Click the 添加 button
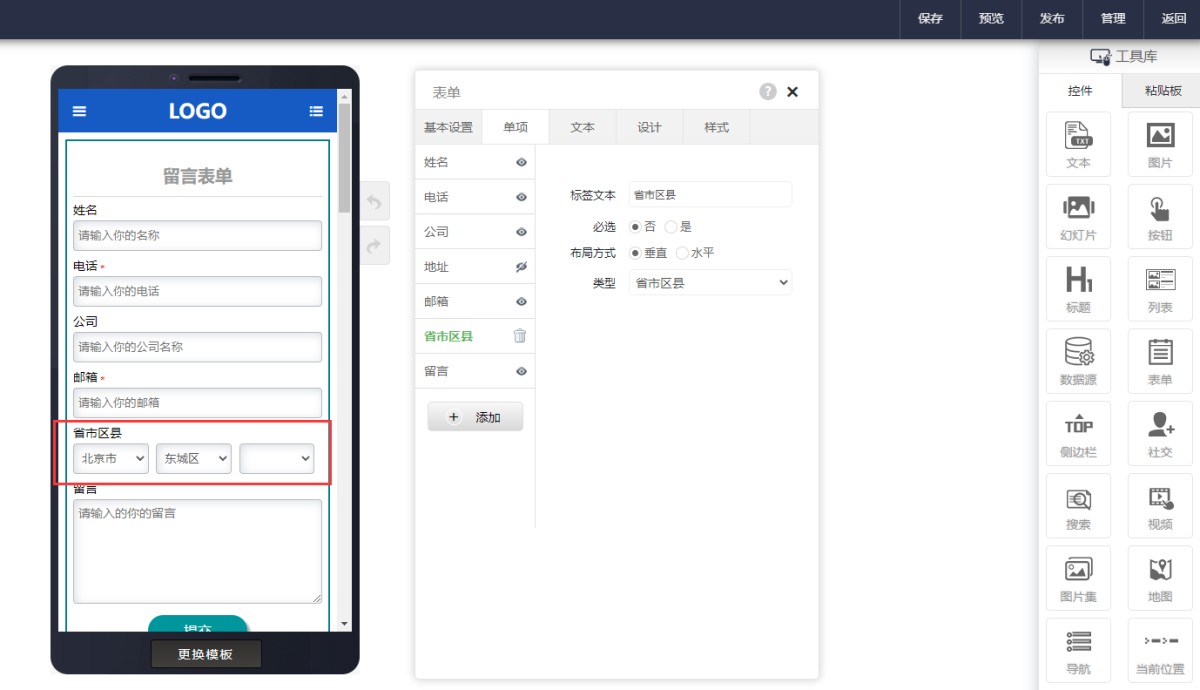 [x=475, y=417]
